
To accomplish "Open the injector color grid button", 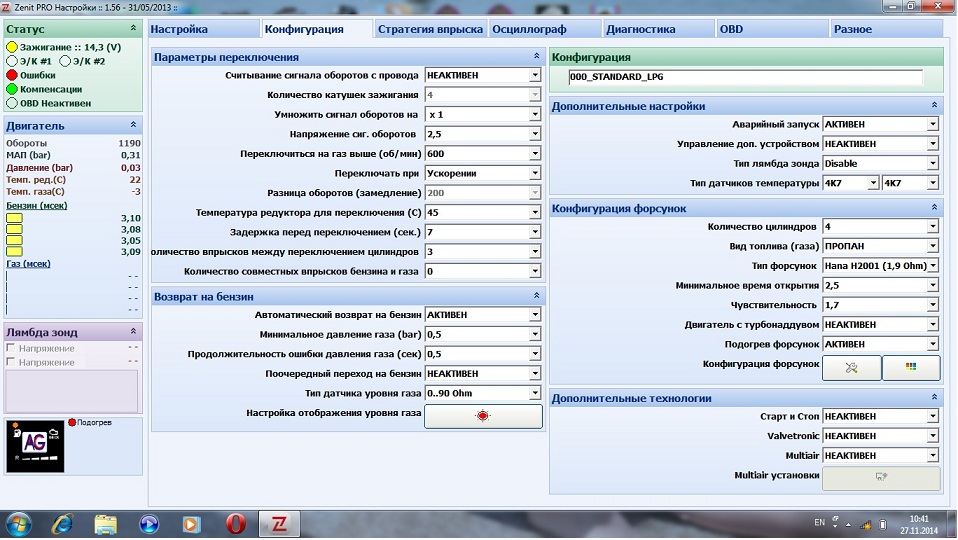I will coord(910,367).
